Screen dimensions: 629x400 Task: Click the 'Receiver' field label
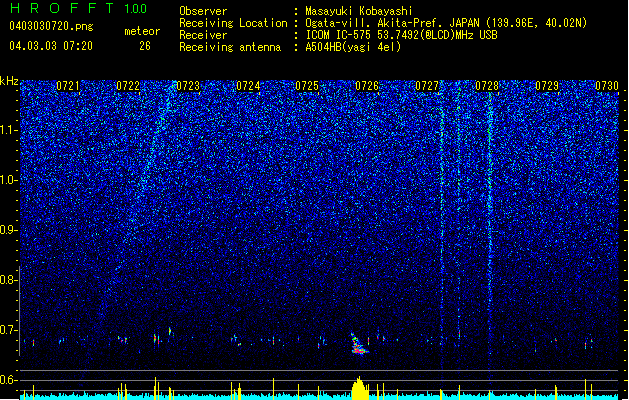(x=203, y=35)
